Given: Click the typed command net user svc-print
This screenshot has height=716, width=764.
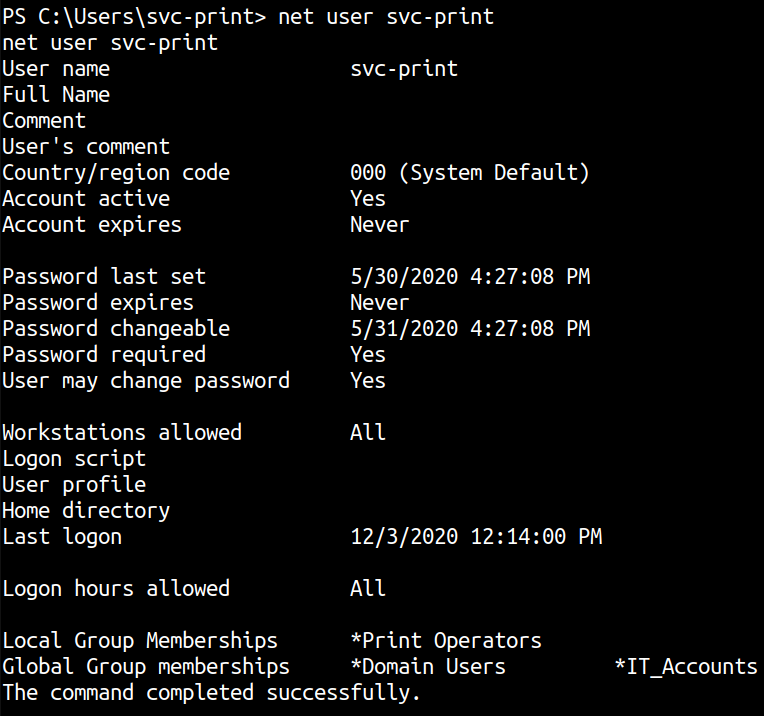Looking at the screenshot, I should 386,17.
